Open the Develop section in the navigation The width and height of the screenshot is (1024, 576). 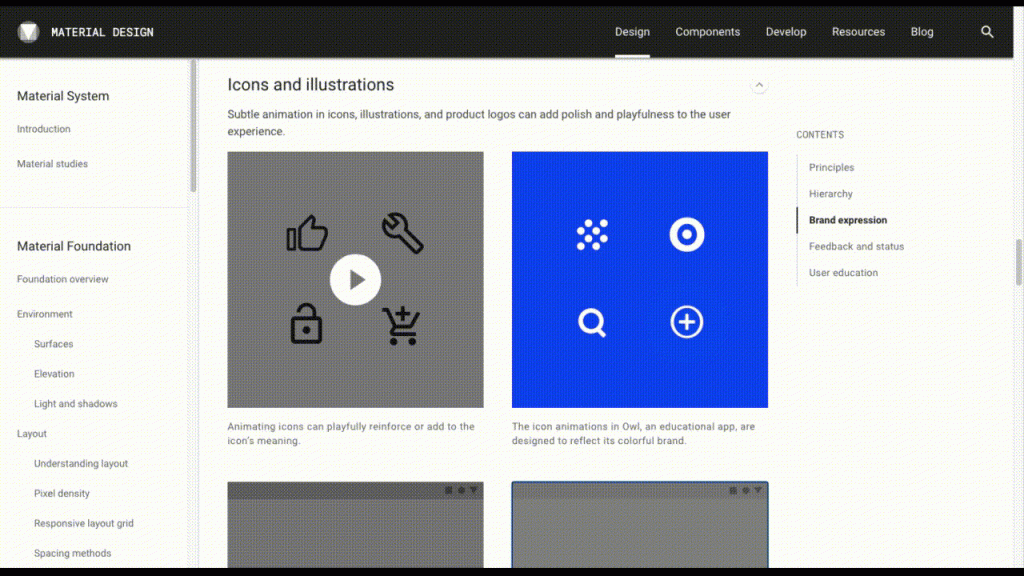[786, 31]
